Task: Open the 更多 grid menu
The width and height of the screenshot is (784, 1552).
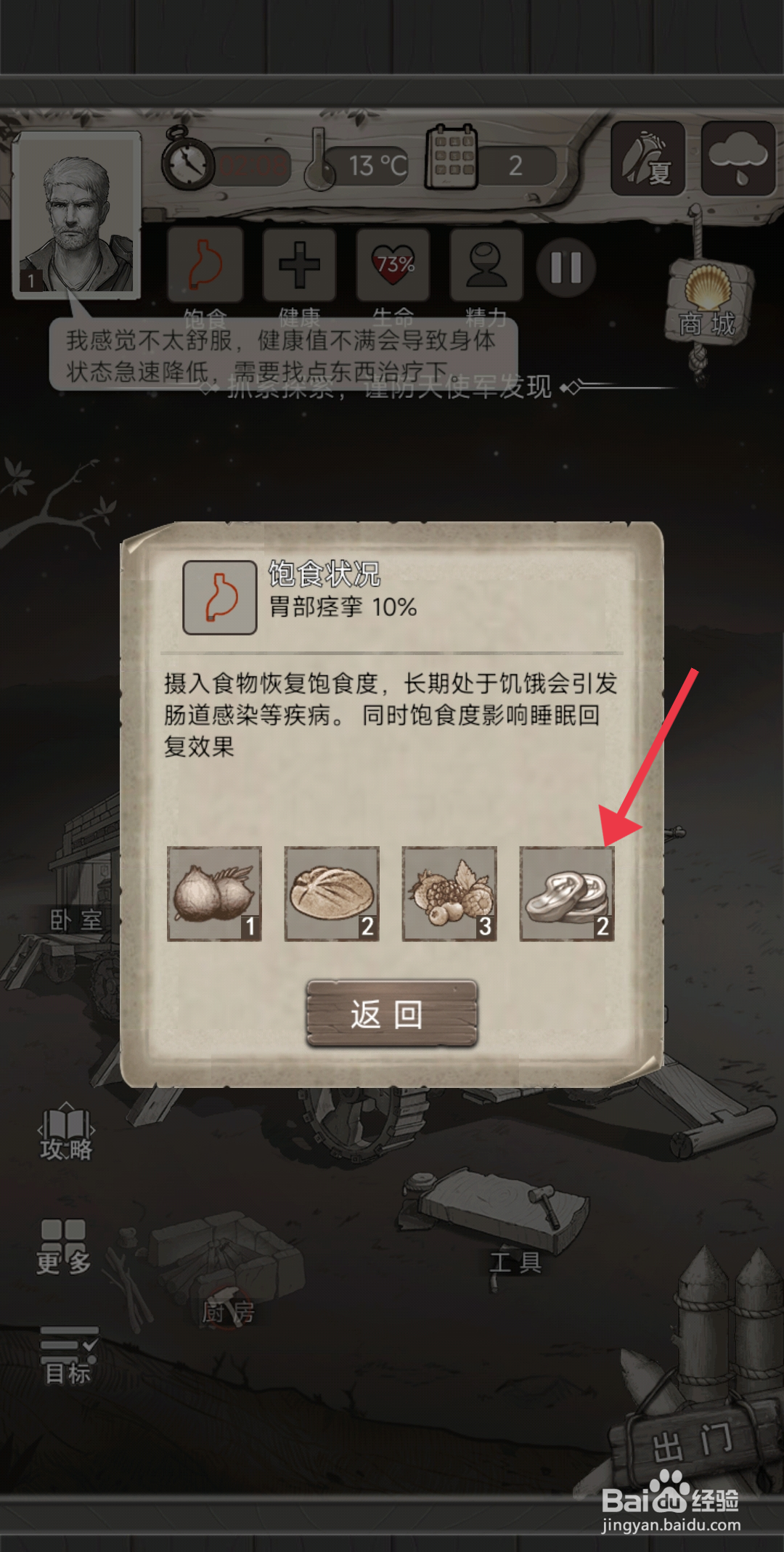Action: [x=64, y=1247]
